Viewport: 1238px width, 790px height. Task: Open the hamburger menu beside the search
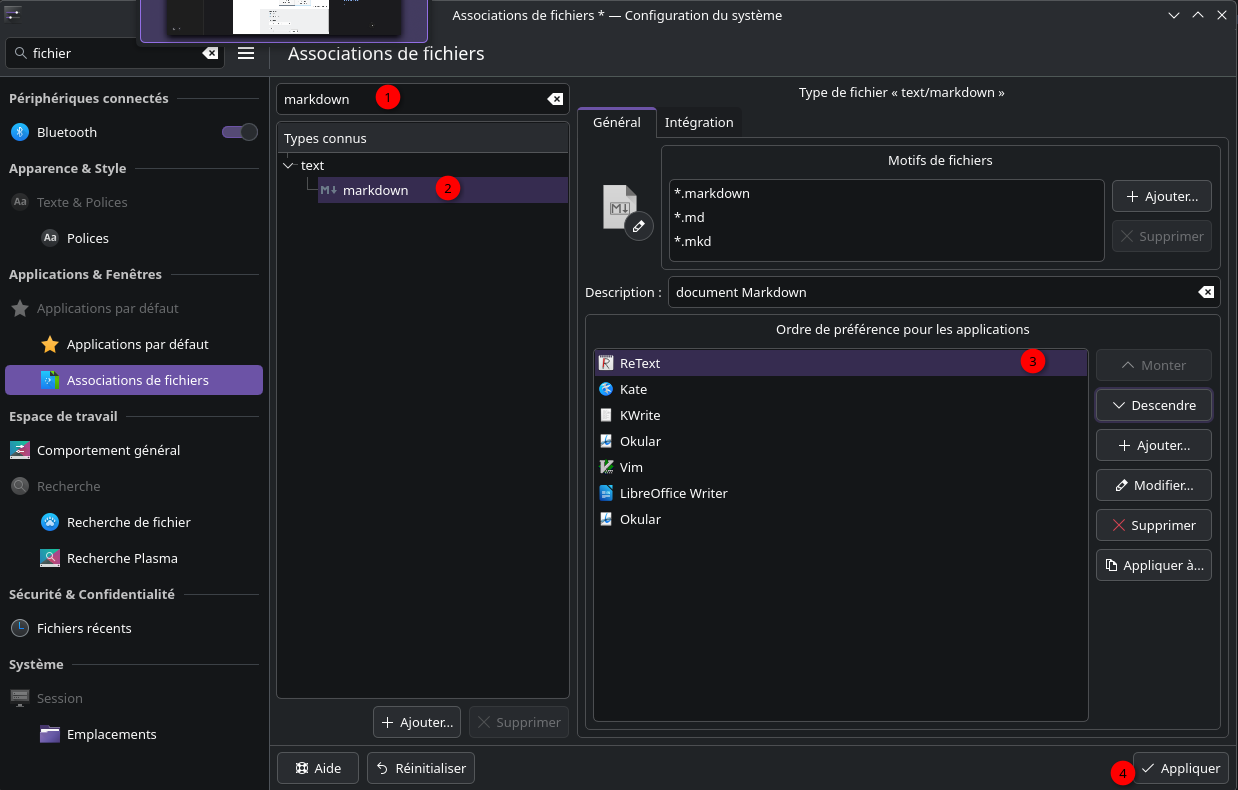(246, 53)
